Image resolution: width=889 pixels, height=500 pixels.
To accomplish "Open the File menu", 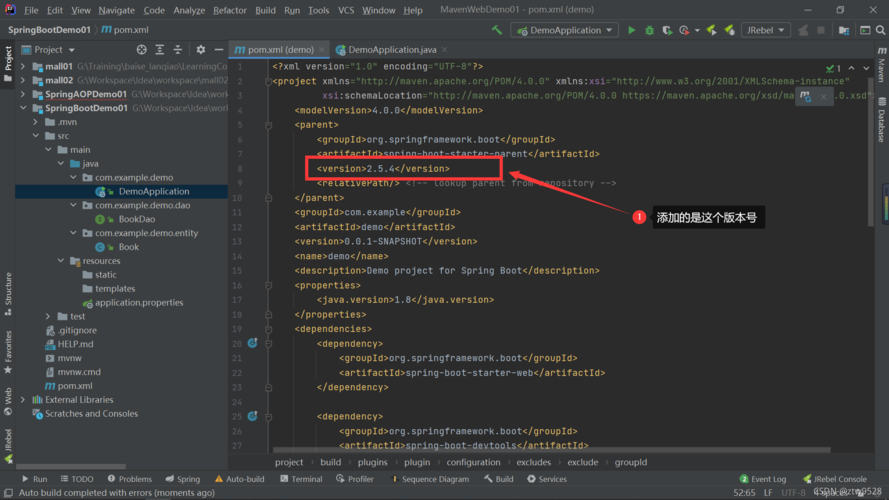I will [31, 10].
